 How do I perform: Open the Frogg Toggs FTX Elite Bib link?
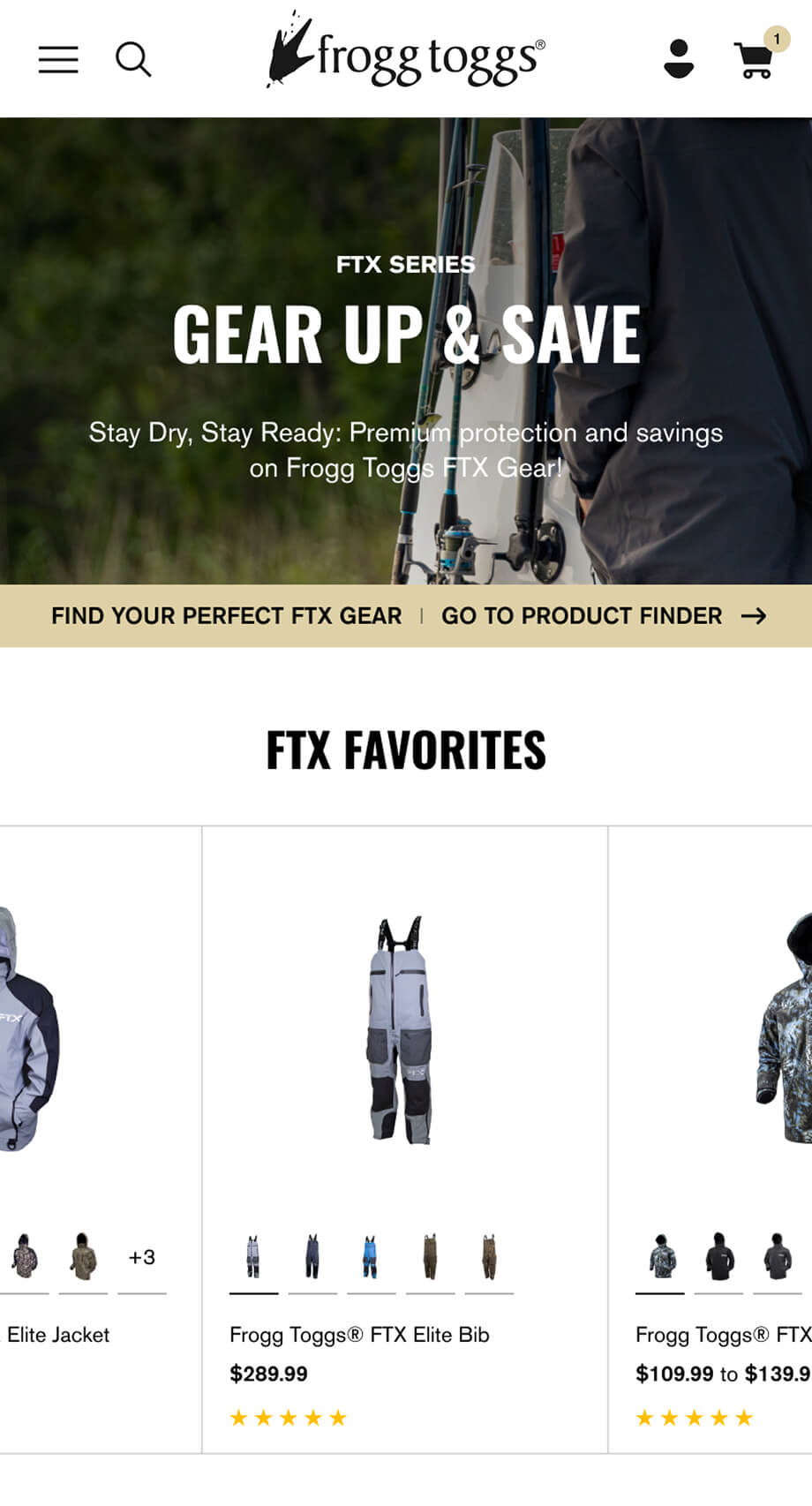(x=359, y=1335)
